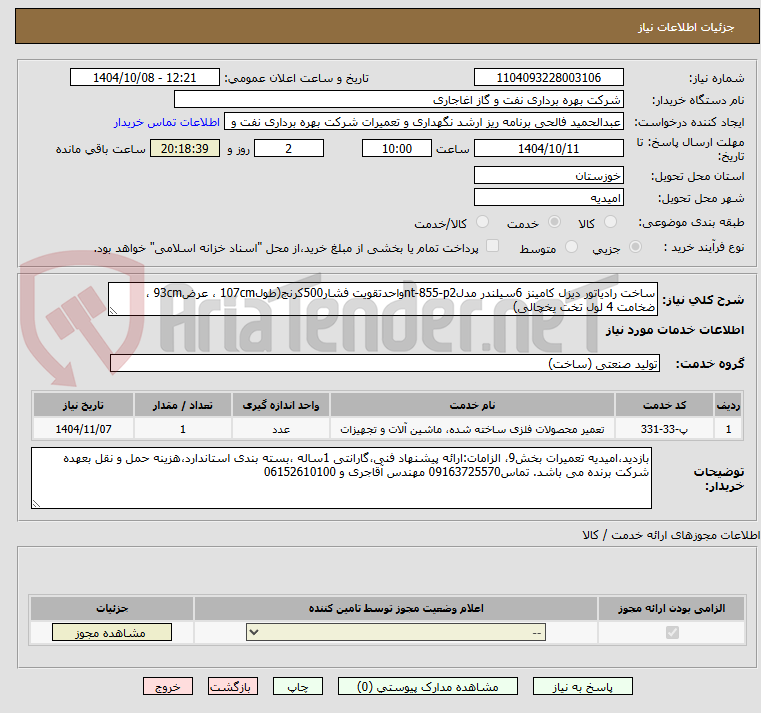
Task: Toggle the Islamic treasury payment checkbox
Action: click(493, 246)
